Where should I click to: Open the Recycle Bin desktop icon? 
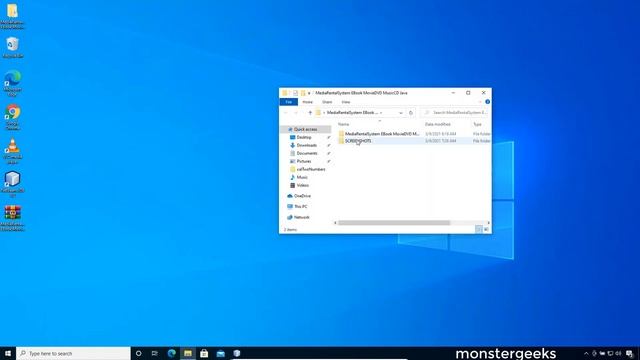pyautogui.click(x=13, y=47)
